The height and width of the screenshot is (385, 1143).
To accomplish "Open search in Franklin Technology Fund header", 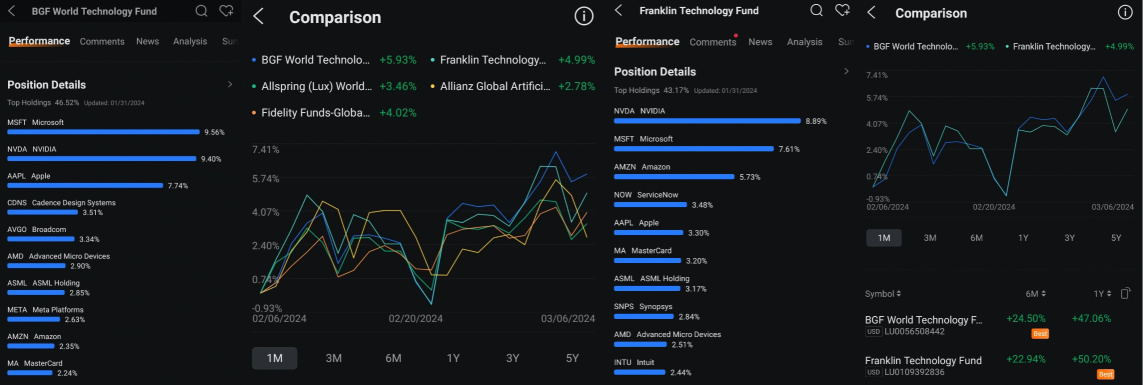I will 817,10.
